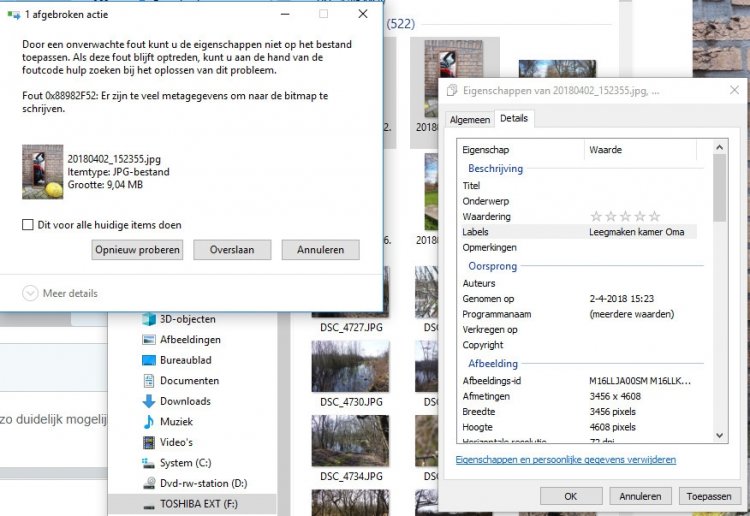Enable 'Dit voor alle huidige items doen'
The image size is (750, 516).
tap(28, 225)
